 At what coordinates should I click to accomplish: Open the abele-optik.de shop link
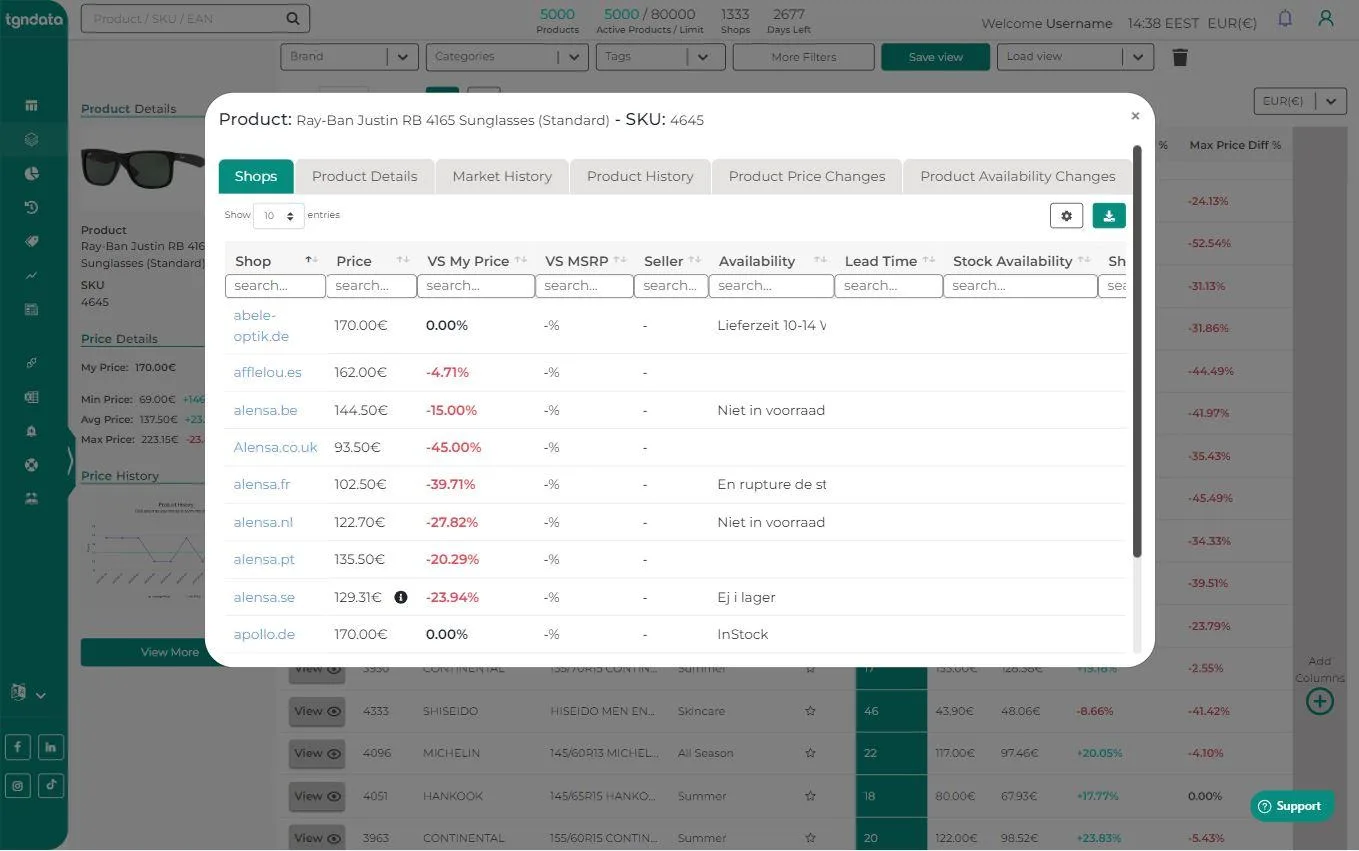261,326
